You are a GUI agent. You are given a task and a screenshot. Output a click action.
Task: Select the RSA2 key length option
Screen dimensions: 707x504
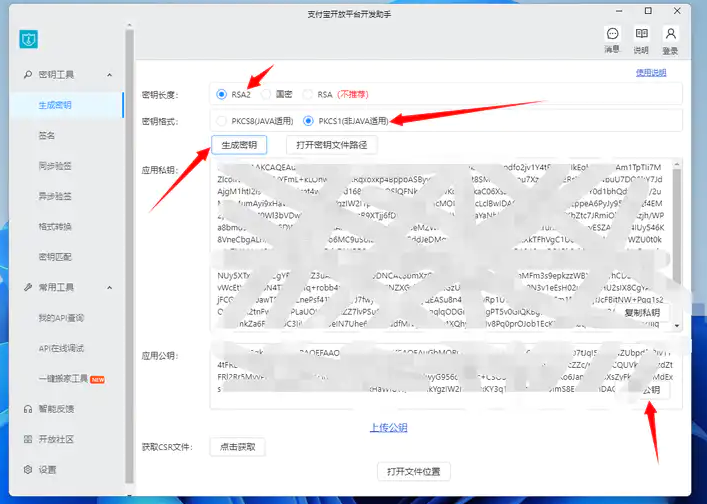coord(221,94)
